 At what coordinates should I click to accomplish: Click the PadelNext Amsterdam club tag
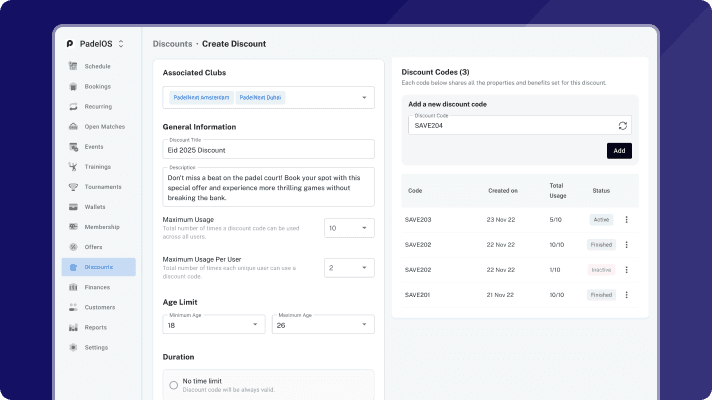pyautogui.click(x=201, y=98)
